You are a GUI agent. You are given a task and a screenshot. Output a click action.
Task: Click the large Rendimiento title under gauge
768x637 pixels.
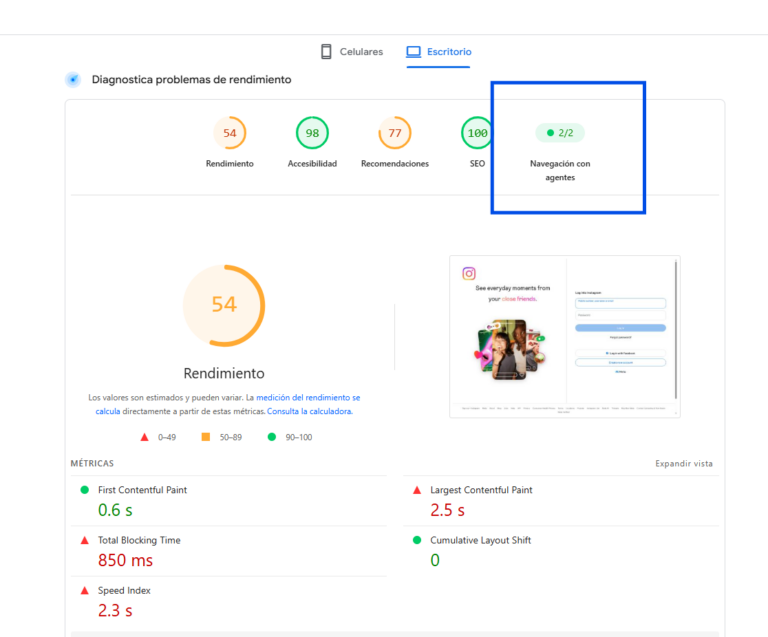point(224,373)
